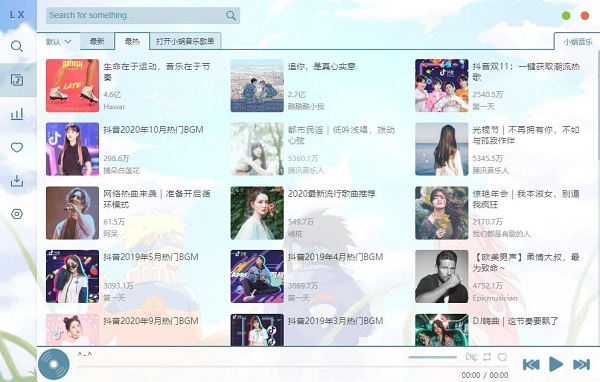Screen dimensions: 600x382
Task: Click the LX logo
Action: pyautogui.click(x=17, y=15)
